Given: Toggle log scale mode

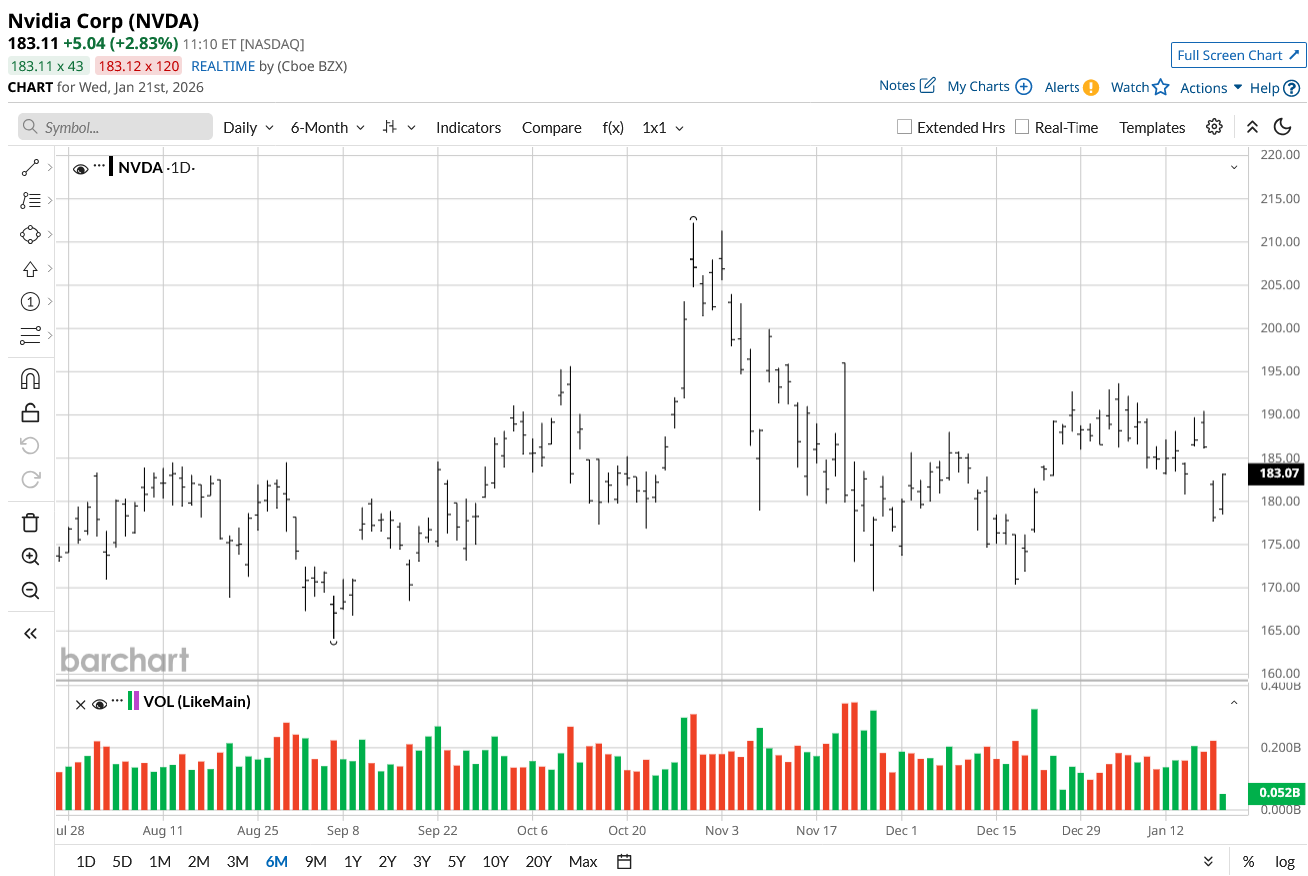Looking at the screenshot, I should click(x=1285, y=862).
